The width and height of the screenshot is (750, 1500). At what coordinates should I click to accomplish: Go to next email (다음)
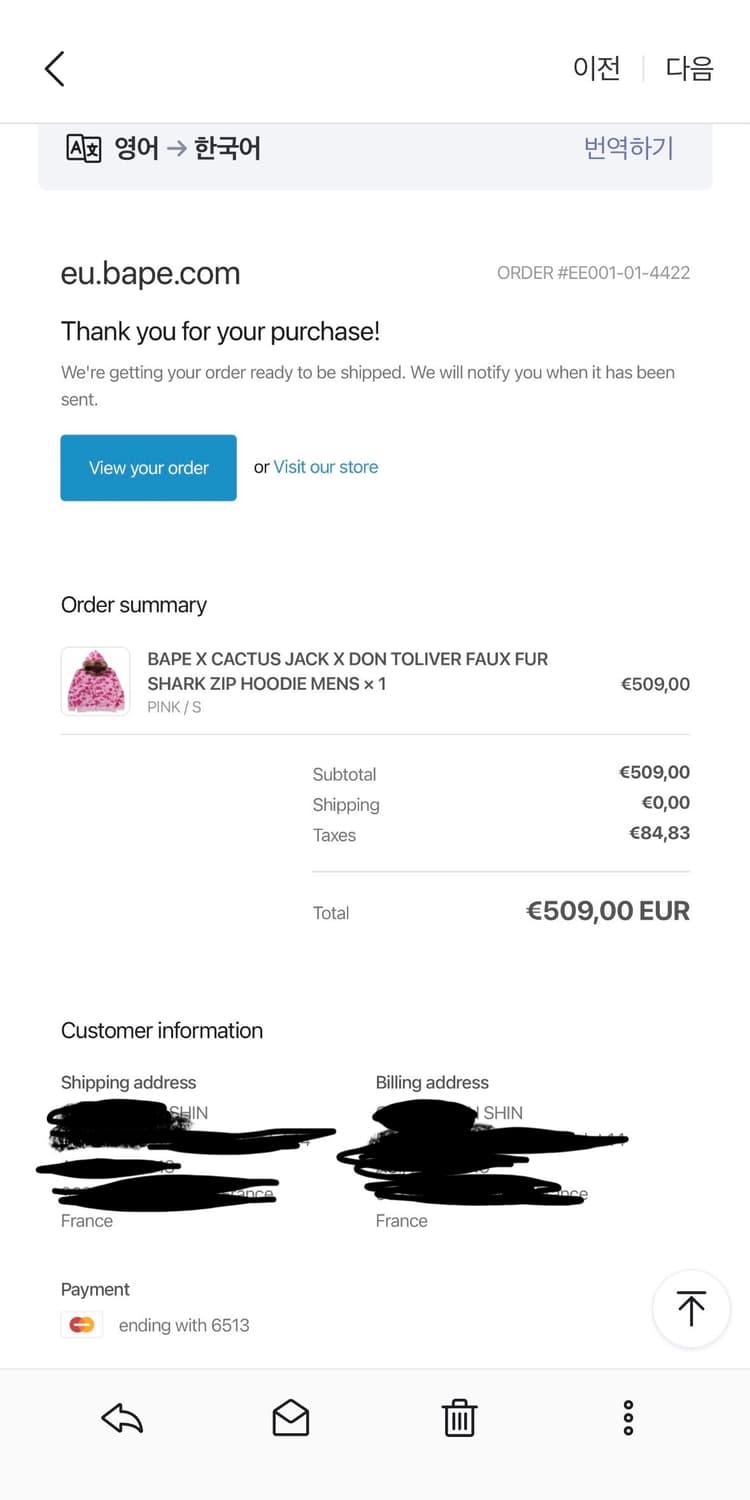point(690,68)
